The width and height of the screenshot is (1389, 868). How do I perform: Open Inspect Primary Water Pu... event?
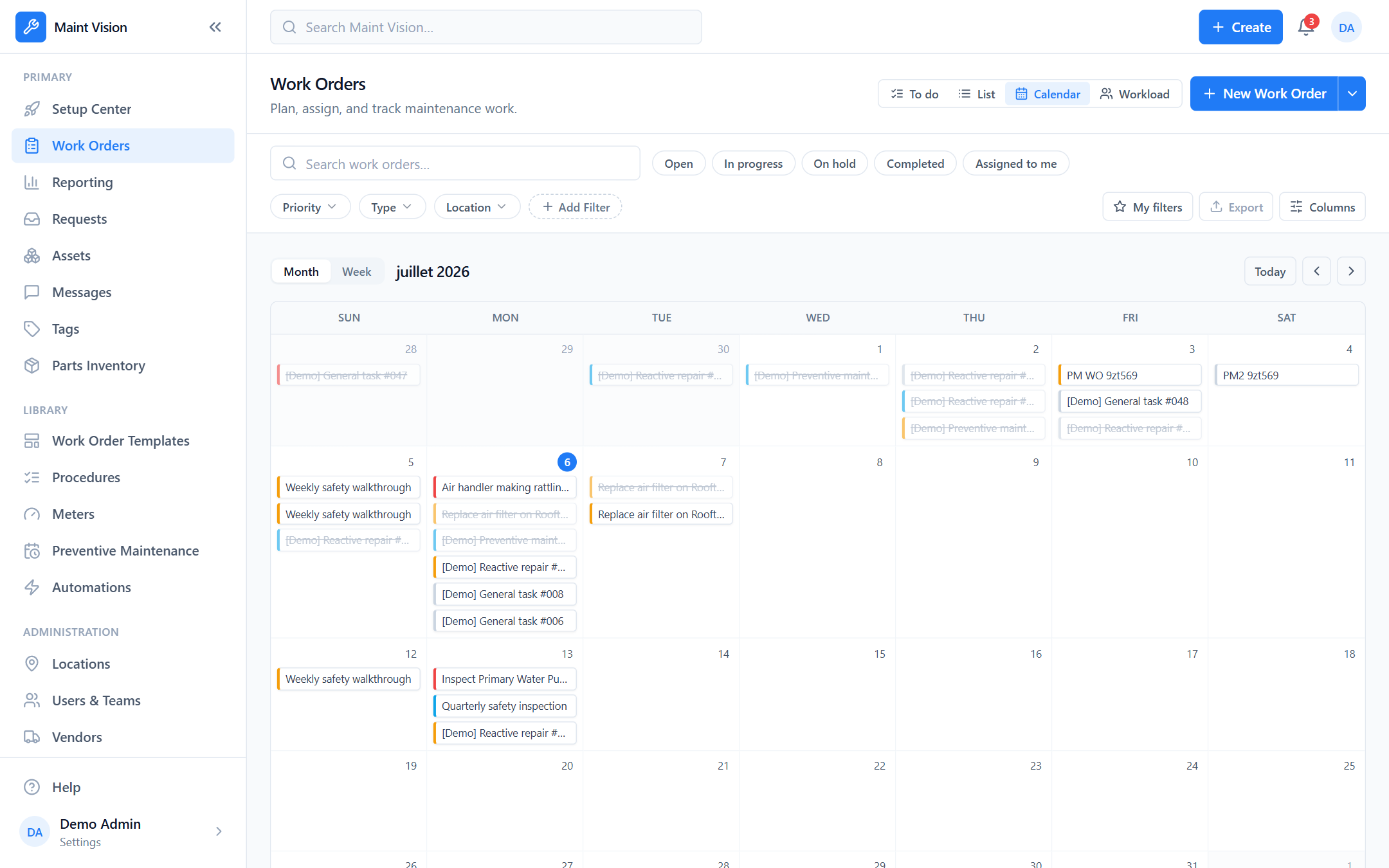[505, 679]
